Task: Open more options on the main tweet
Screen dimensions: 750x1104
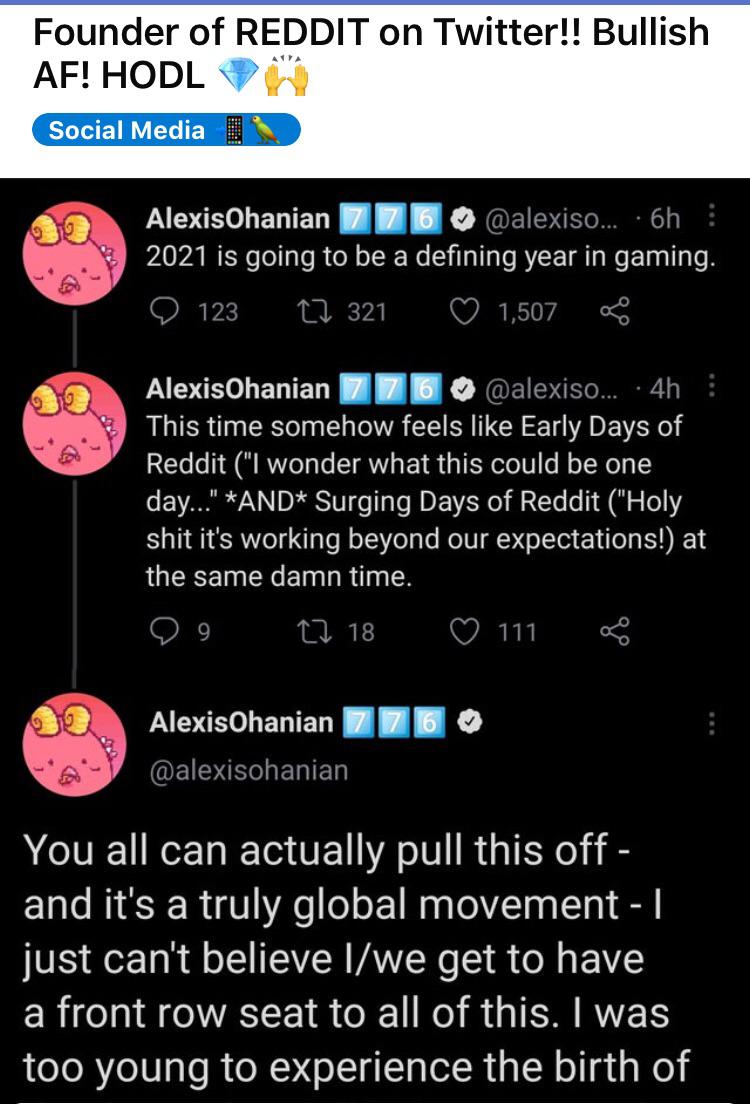Action: (x=711, y=722)
